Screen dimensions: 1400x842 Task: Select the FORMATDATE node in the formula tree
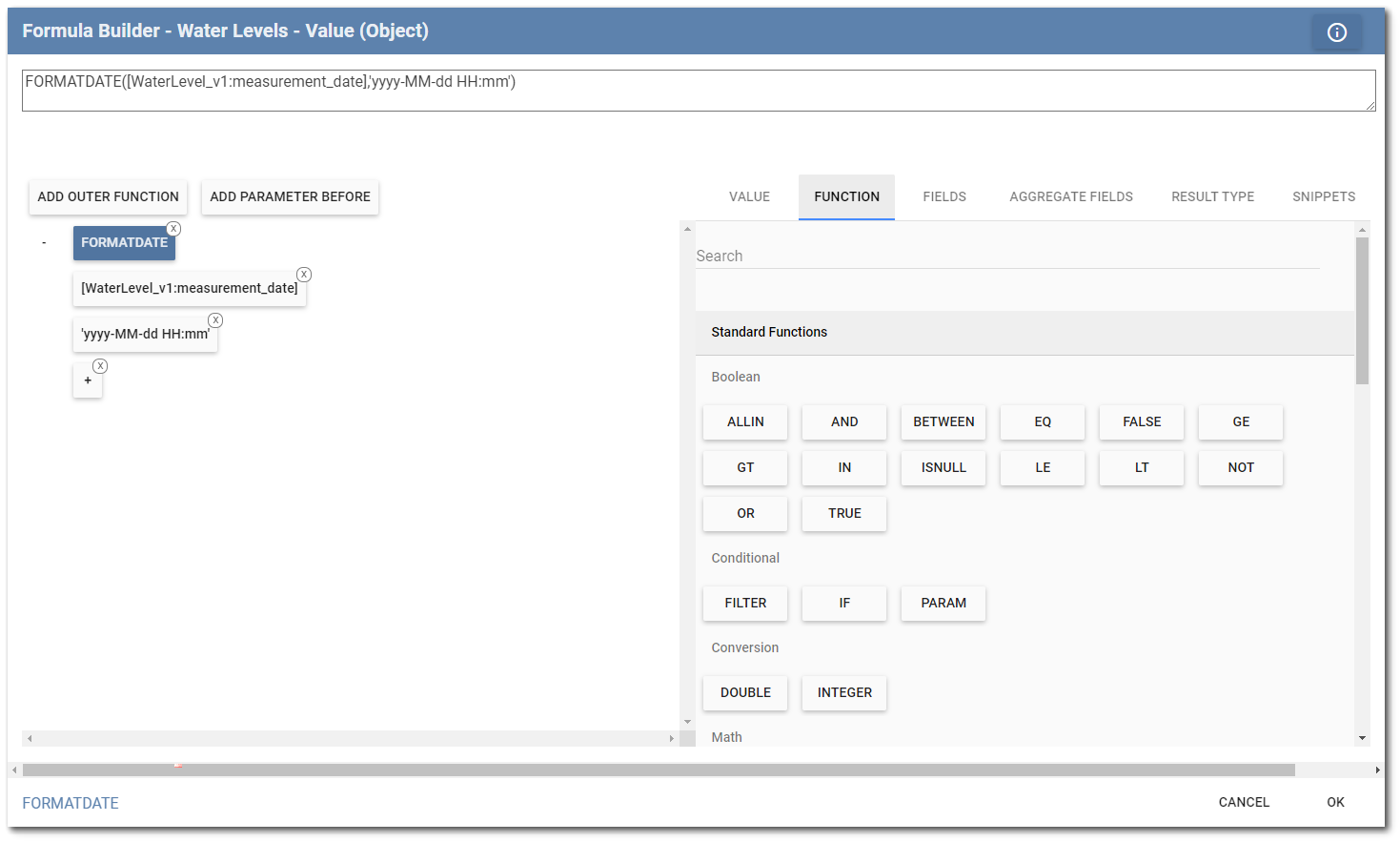[x=124, y=243]
